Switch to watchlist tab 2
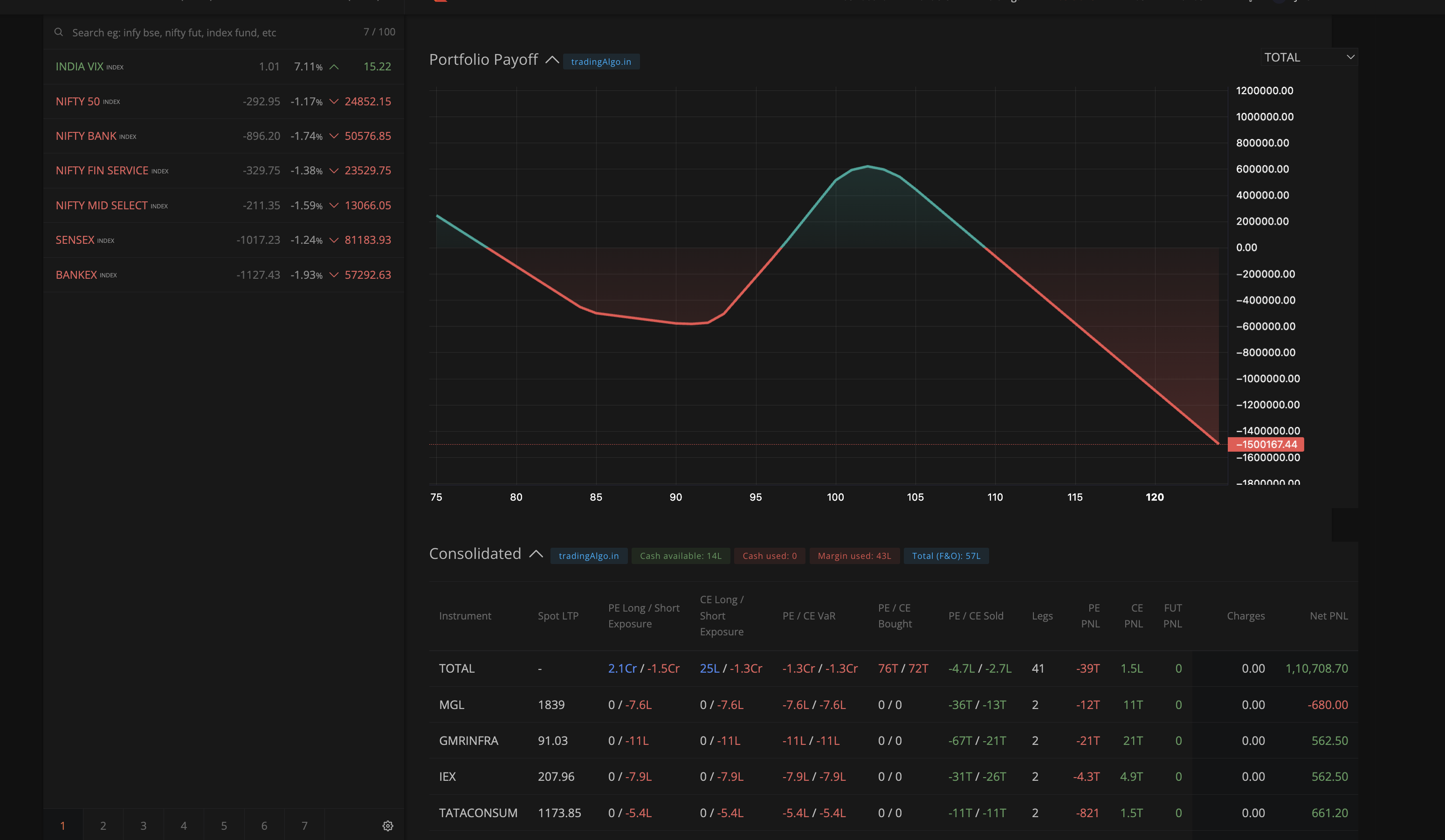The image size is (1445, 840). [103, 826]
